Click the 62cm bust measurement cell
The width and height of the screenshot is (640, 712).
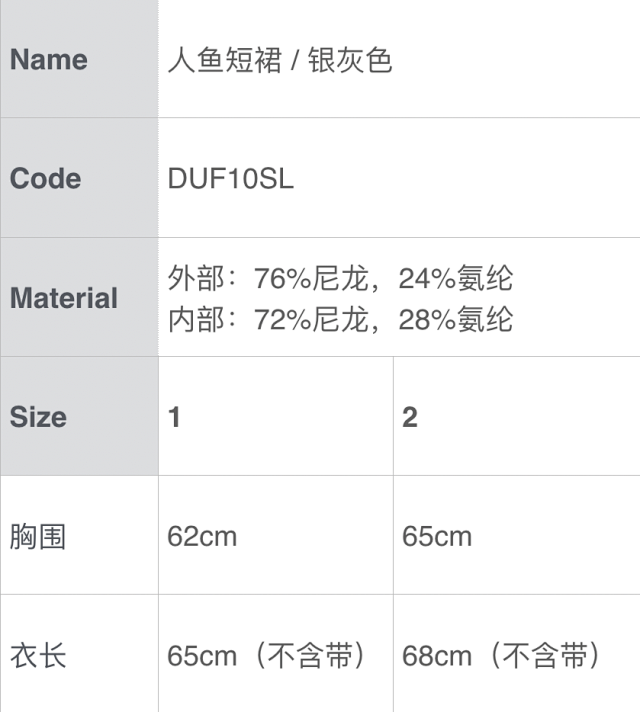(202, 536)
